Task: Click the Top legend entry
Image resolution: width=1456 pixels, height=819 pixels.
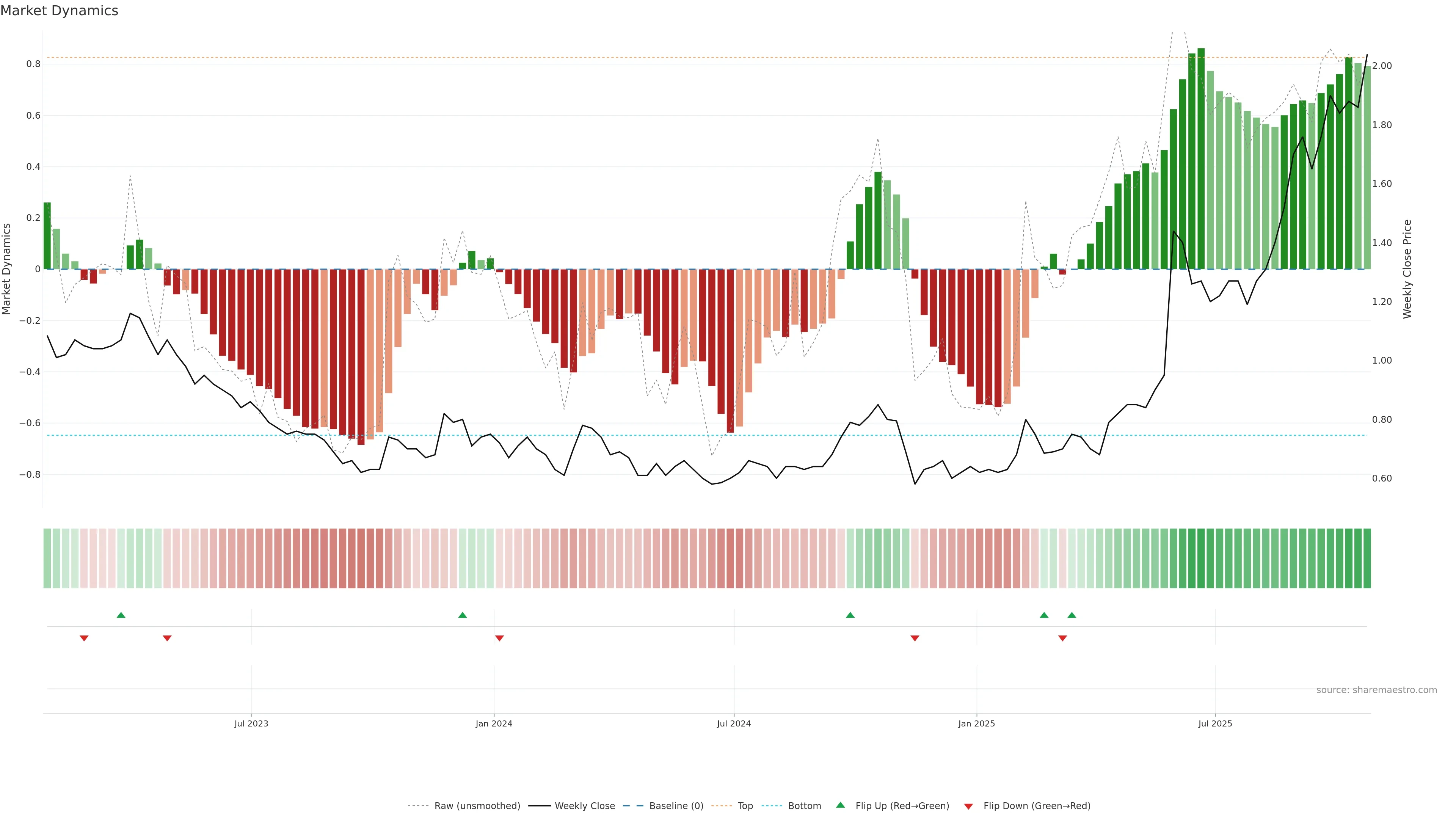Action: [745, 806]
